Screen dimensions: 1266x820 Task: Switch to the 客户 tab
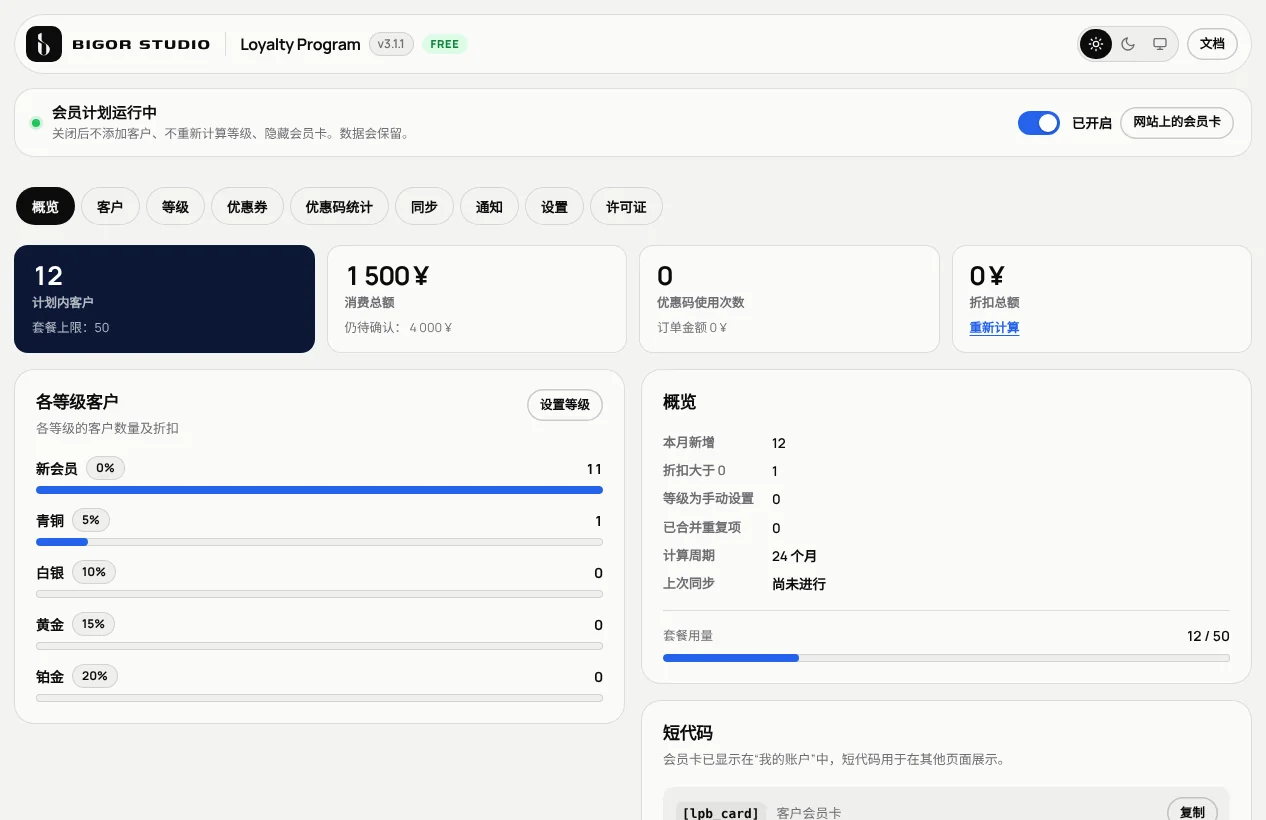110,207
